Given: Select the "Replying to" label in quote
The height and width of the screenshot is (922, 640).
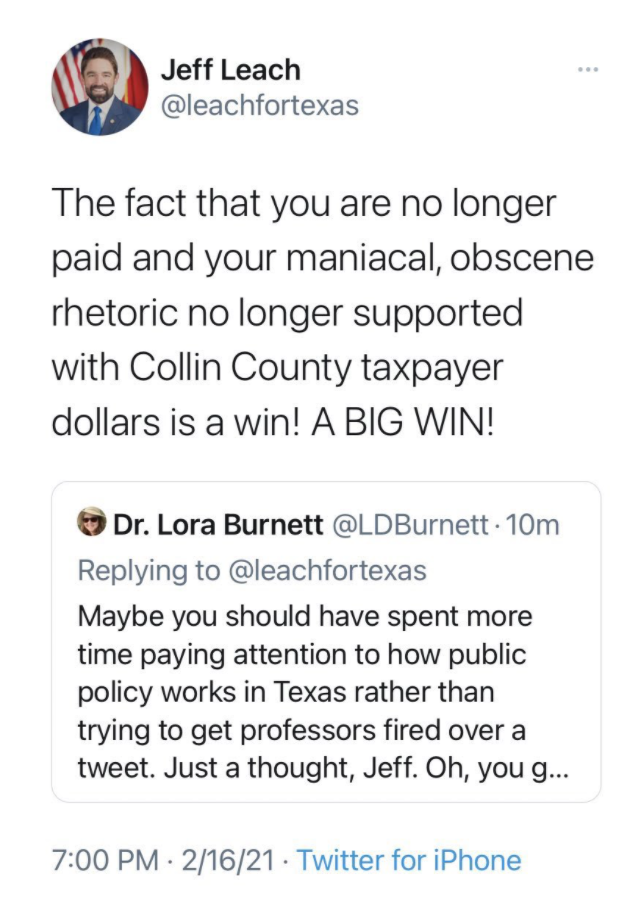Looking at the screenshot, I should (x=149, y=571).
